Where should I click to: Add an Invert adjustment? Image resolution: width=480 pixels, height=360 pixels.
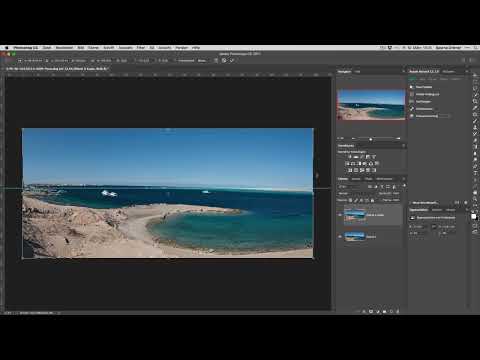(350, 170)
